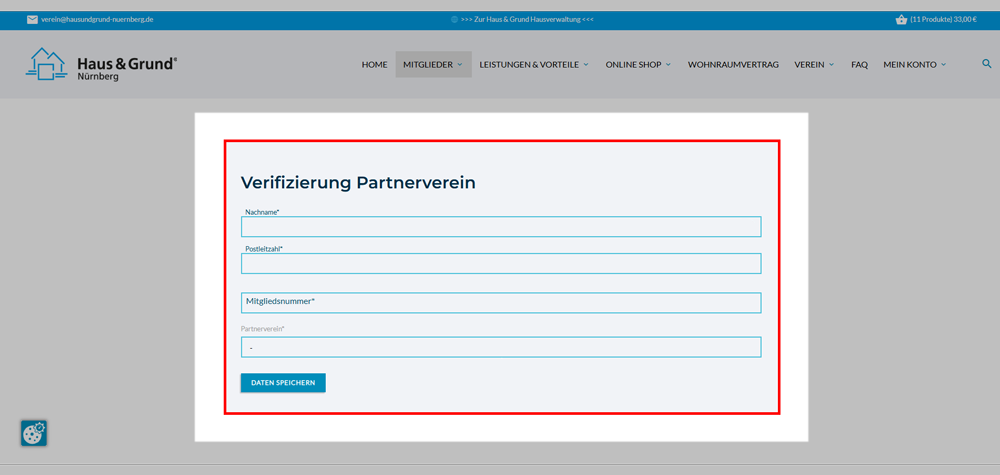Click the Haus & Grund house logo

(x=46, y=64)
